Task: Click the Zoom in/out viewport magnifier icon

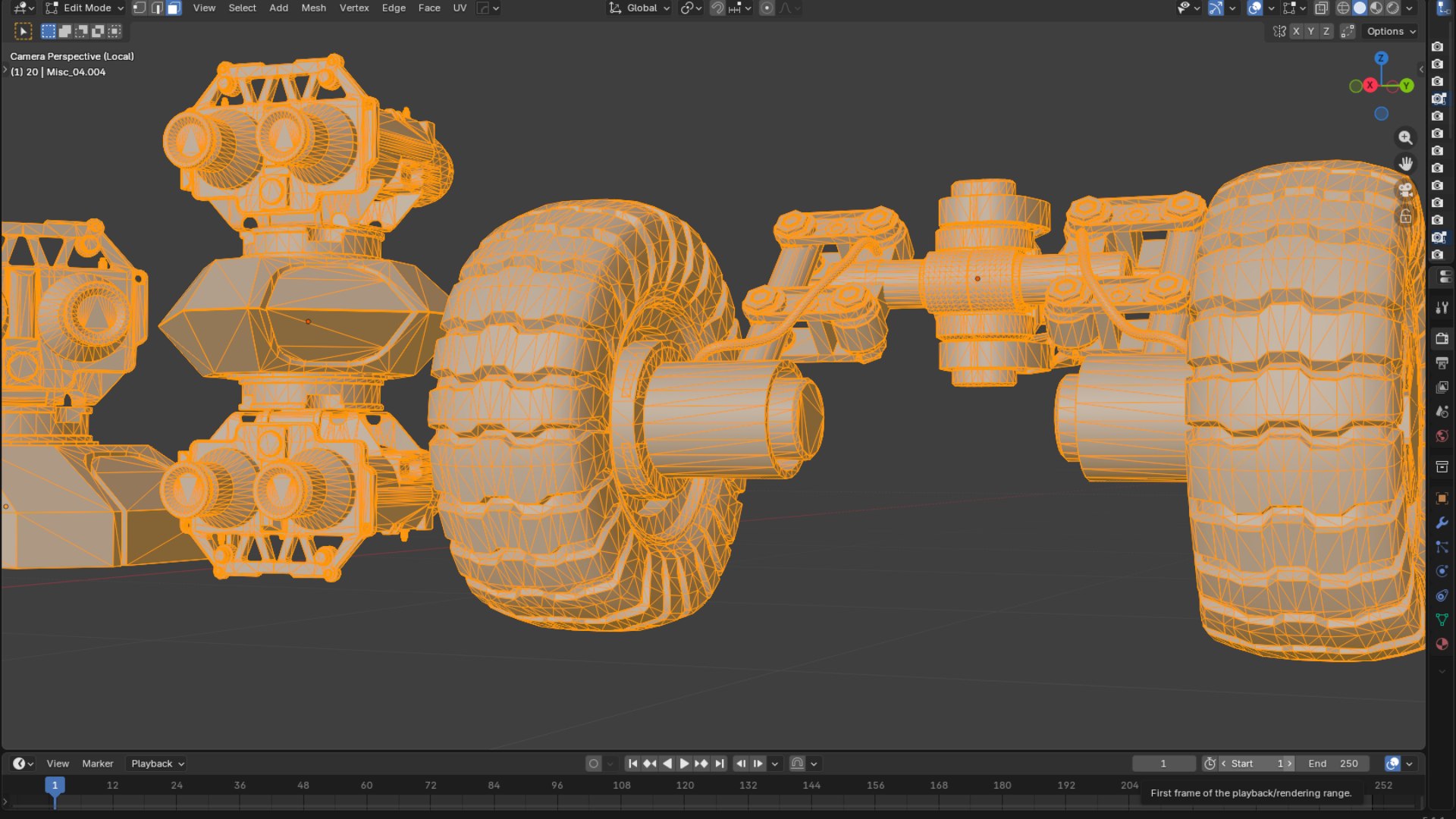Action: pyautogui.click(x=1405, y=137)
